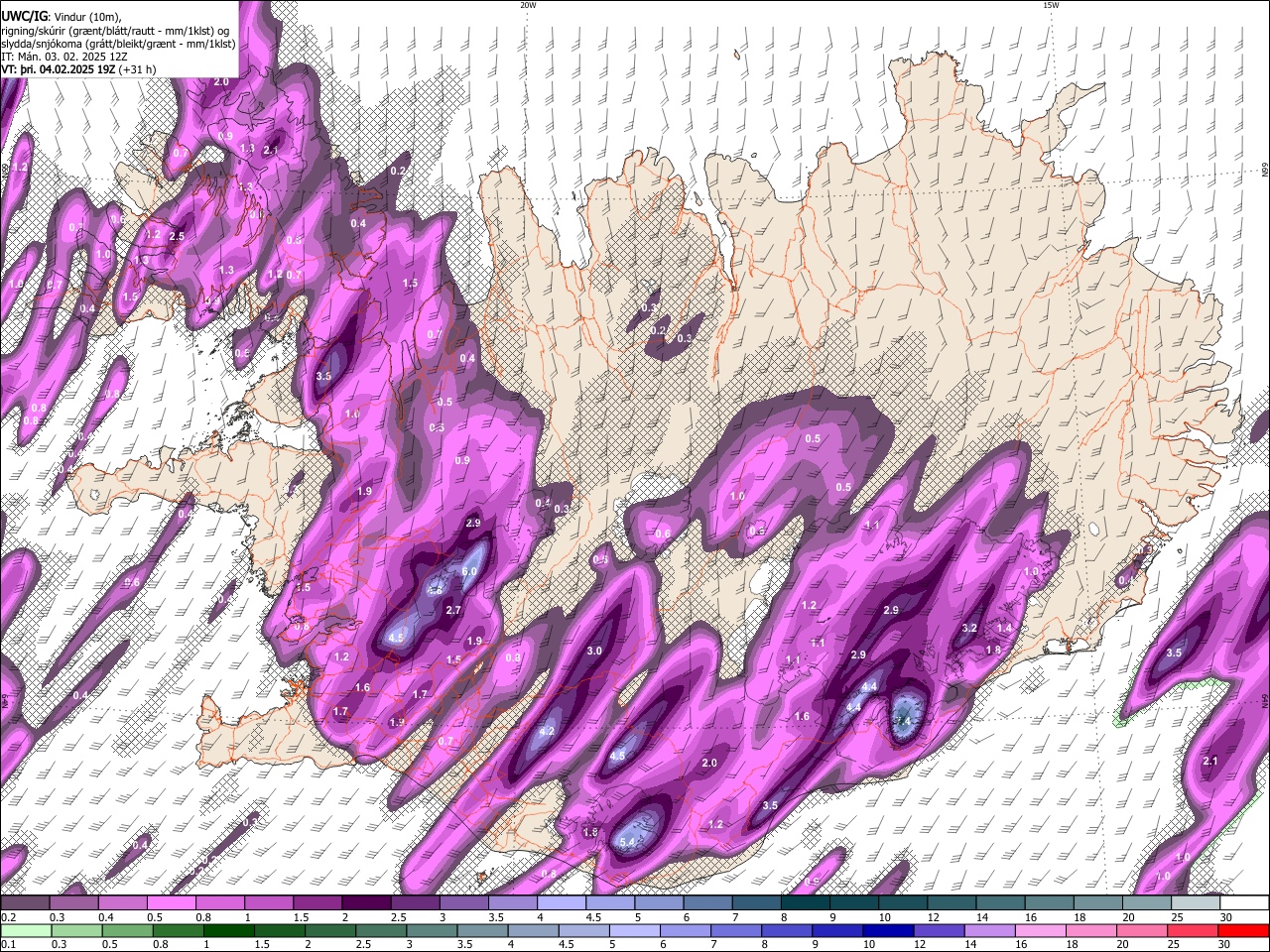The width and height of the screenshot is (1270, 952).
Task: Click the light pink swatch labeled 16 in the rain legend
Action: [1039, 930]
